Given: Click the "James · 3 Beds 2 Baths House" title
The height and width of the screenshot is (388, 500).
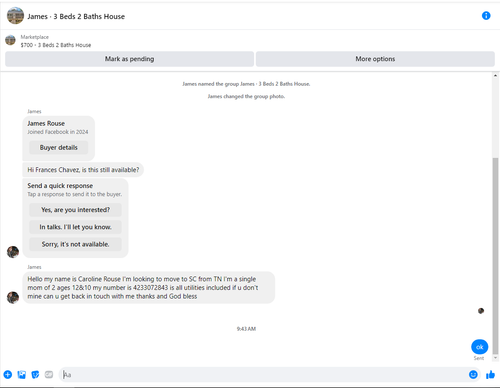Looking at the screenshot, I should 76,16.
